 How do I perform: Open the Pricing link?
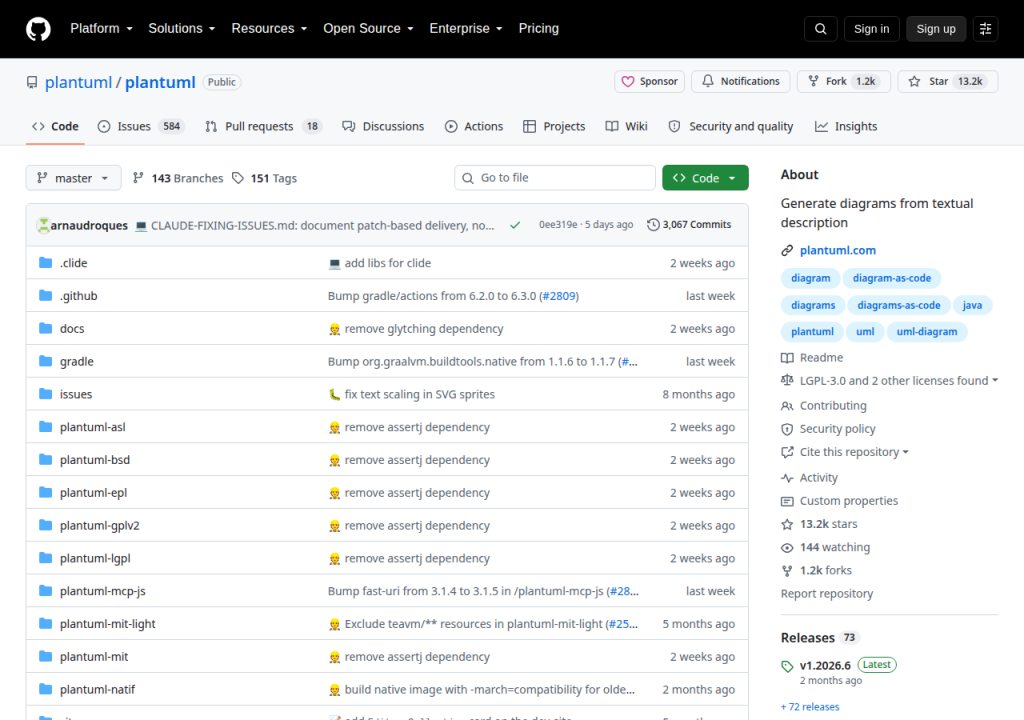[x=538, y=29]
